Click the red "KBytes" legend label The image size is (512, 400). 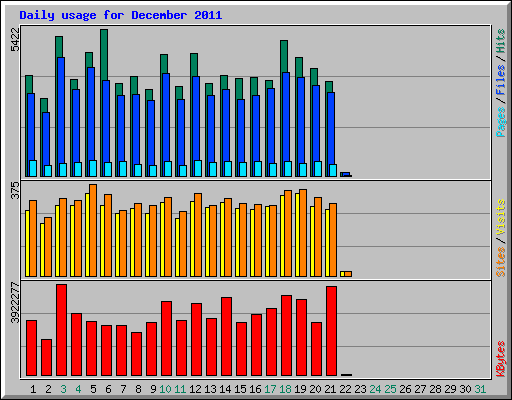[x=501, y=359]
